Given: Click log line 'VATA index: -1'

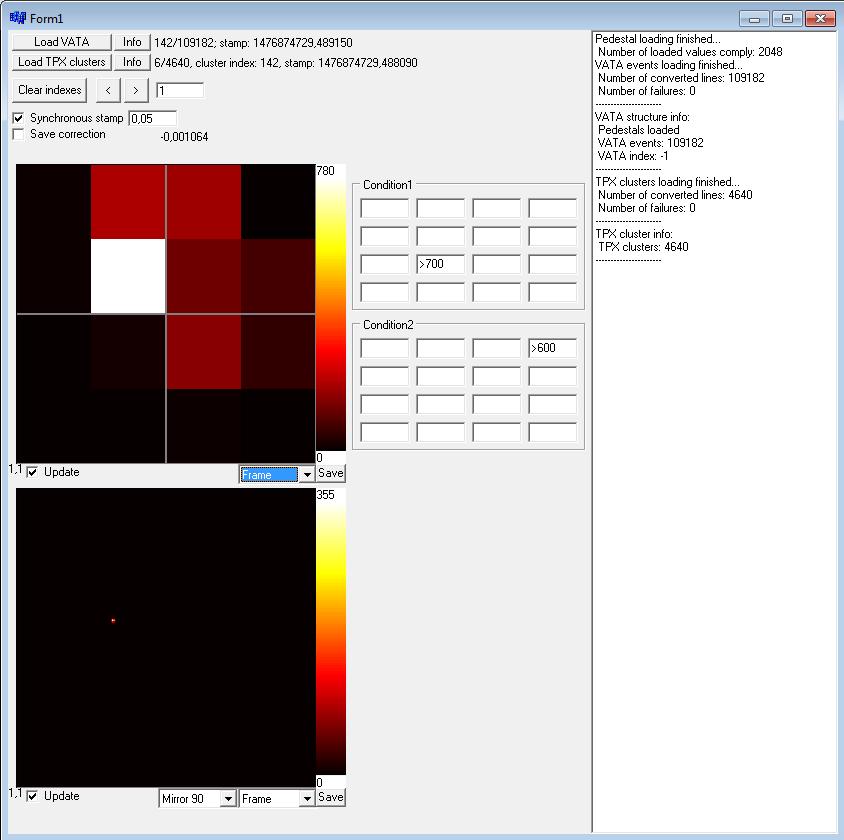Looking at the screenshot, I should point(633,156).
